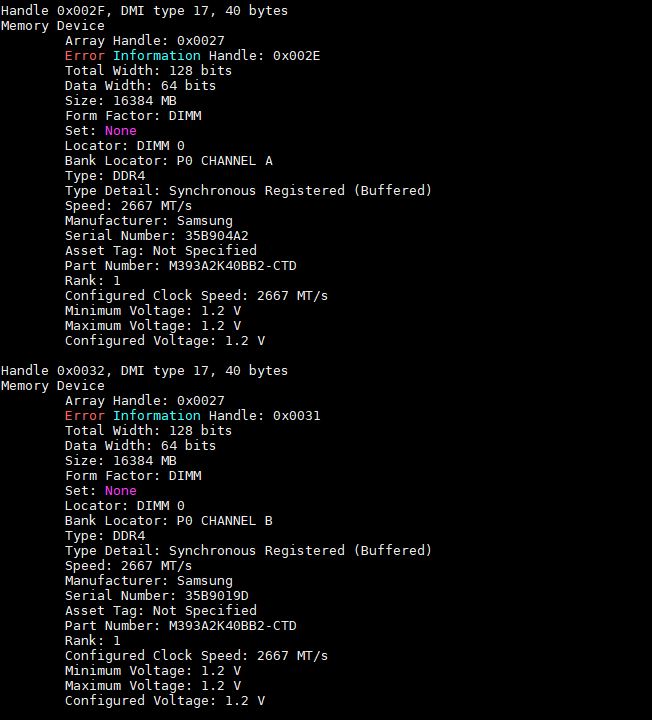The width and height of the screenshot is (652, 720).
Task: Click "Total Width: 128 bits" under Handle 0x0032
Action: (x=148, y=431)
